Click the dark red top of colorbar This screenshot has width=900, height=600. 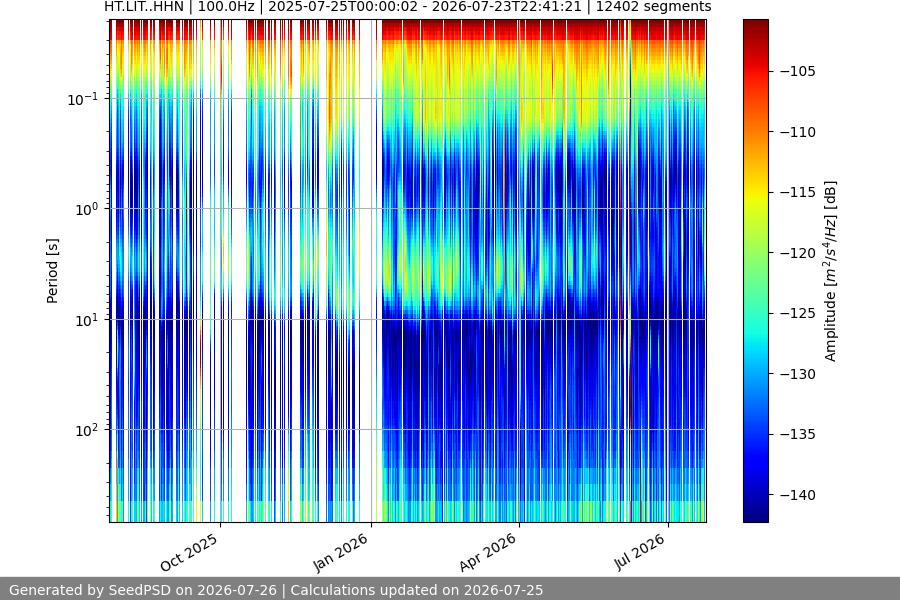coord(755,28)
